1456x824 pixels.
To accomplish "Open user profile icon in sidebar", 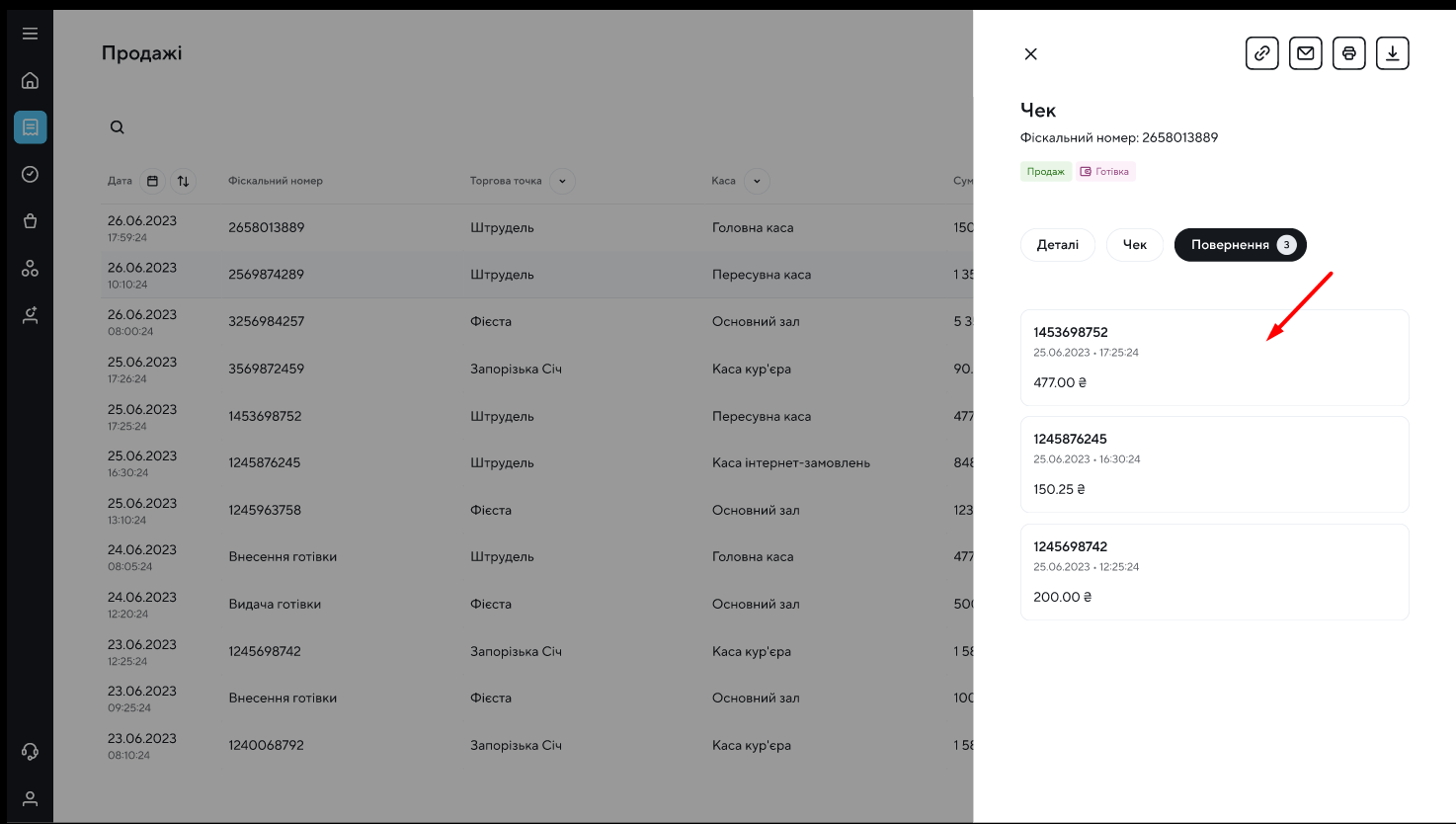I will [x=30, y=798].
